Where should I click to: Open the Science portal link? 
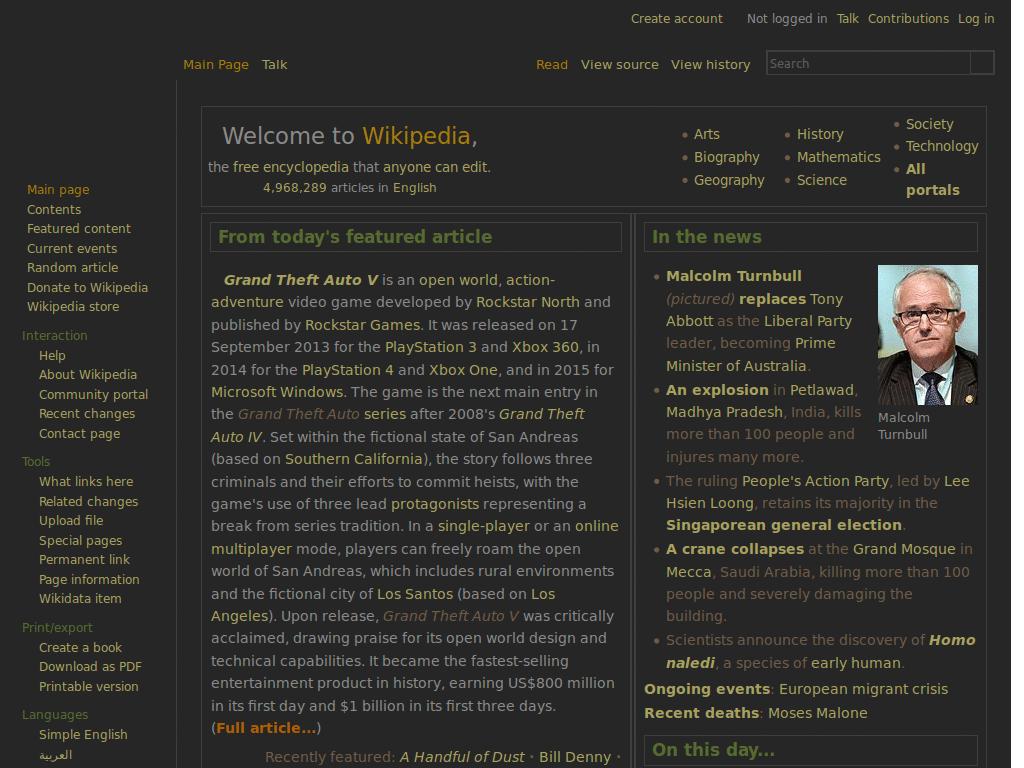[x=822, y=180]
